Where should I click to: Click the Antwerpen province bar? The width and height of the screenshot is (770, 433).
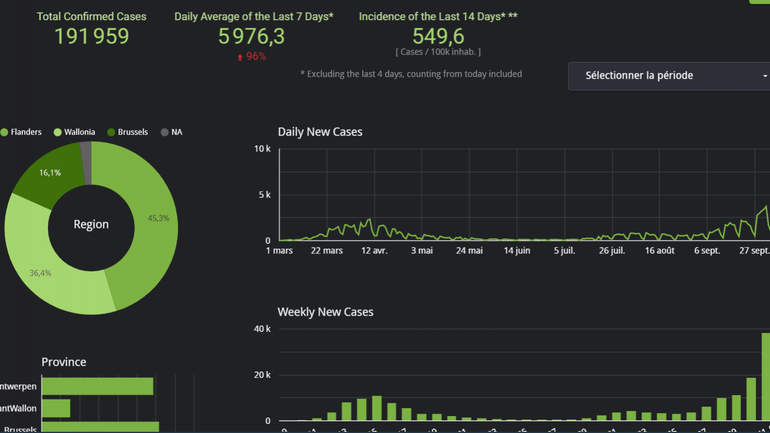tap(97, 386)
